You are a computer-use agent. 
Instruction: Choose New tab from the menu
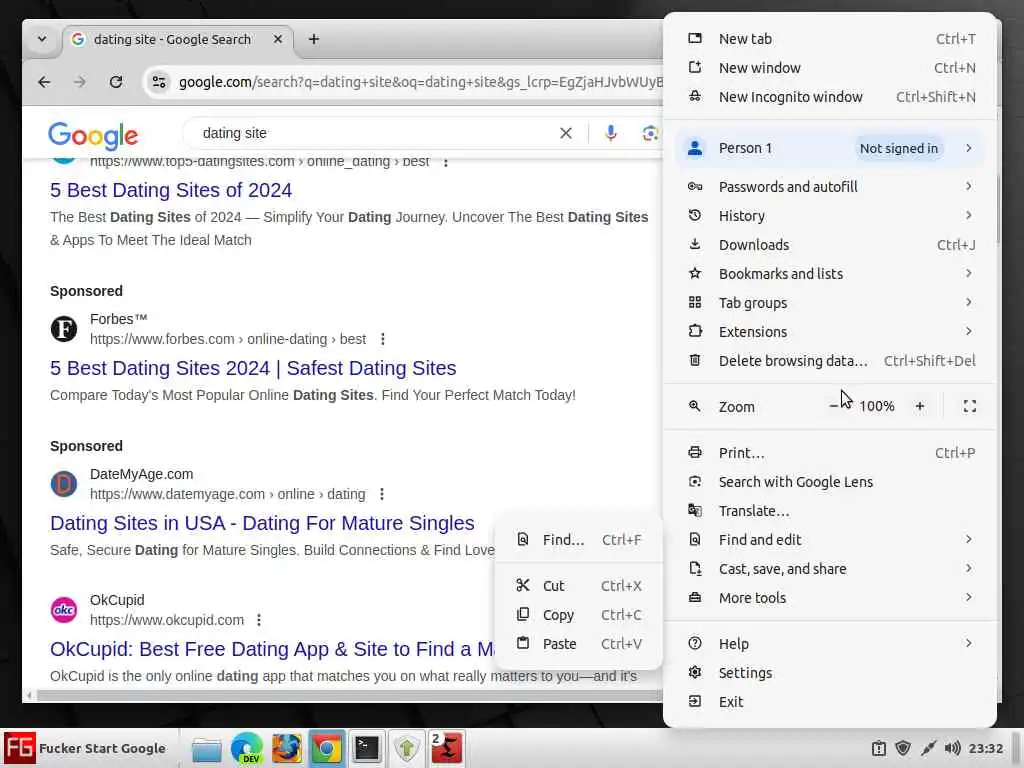(x=831, y=39)
